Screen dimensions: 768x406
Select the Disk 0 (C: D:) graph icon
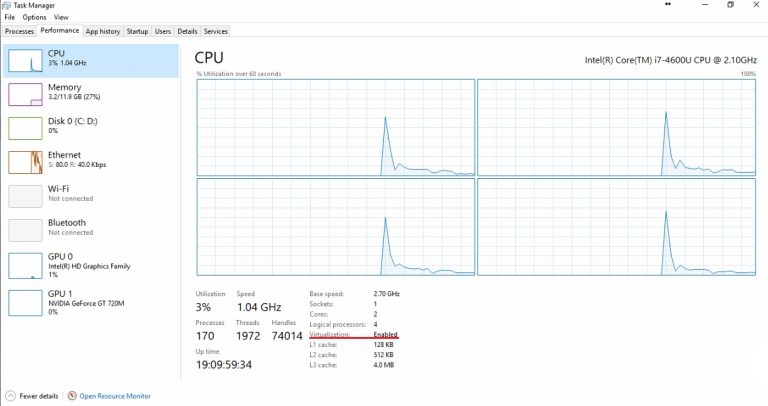[x=25, y=127]
